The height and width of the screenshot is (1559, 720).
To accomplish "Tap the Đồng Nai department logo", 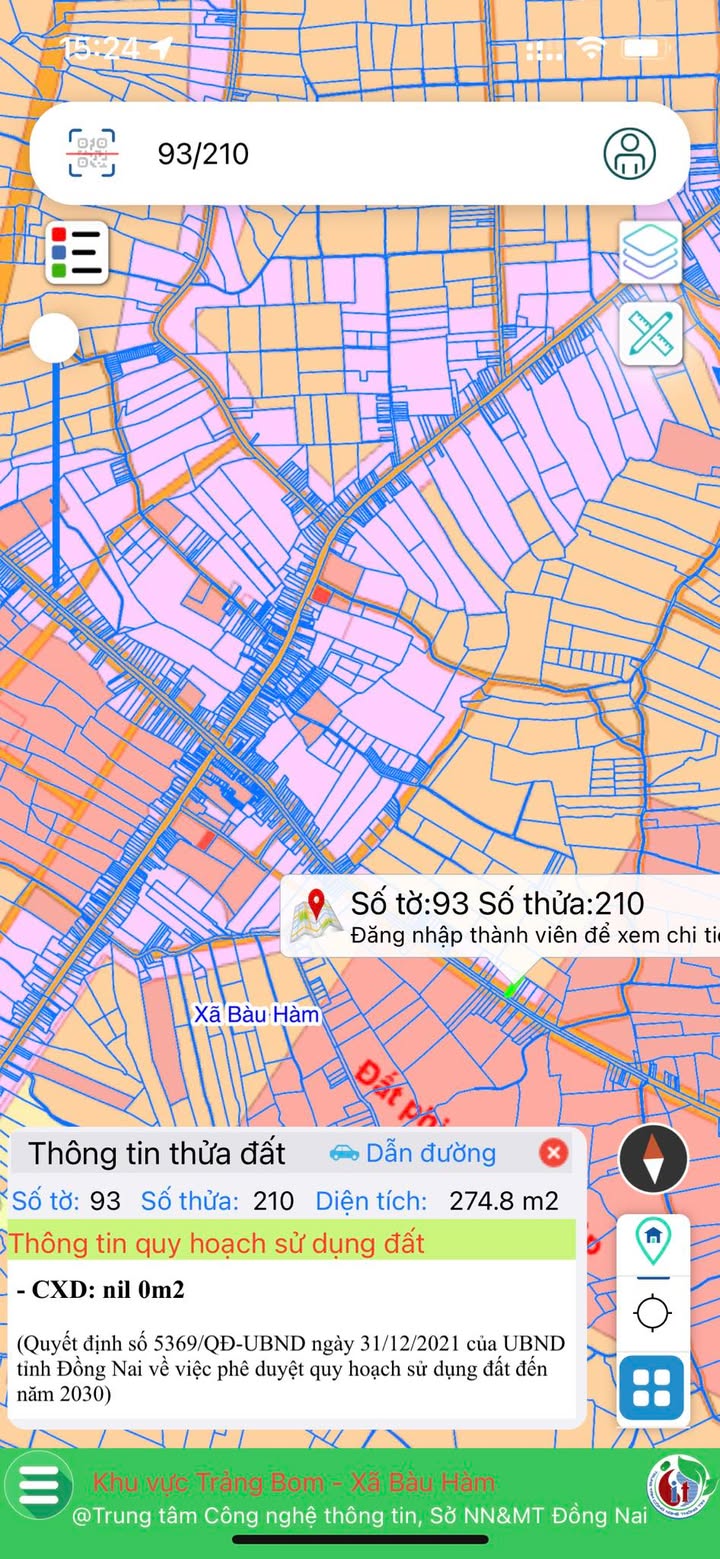I will pos(677,1485).
